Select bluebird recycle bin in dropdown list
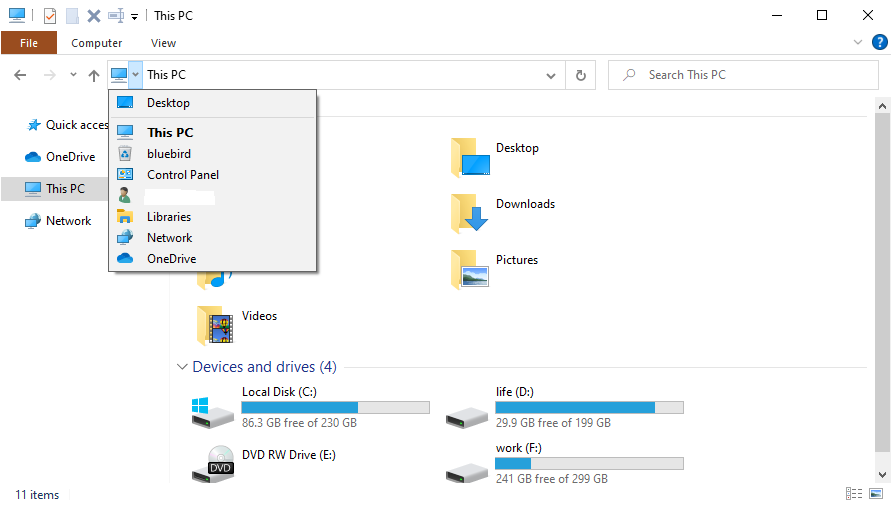The image size is (892, 507). 213,154
